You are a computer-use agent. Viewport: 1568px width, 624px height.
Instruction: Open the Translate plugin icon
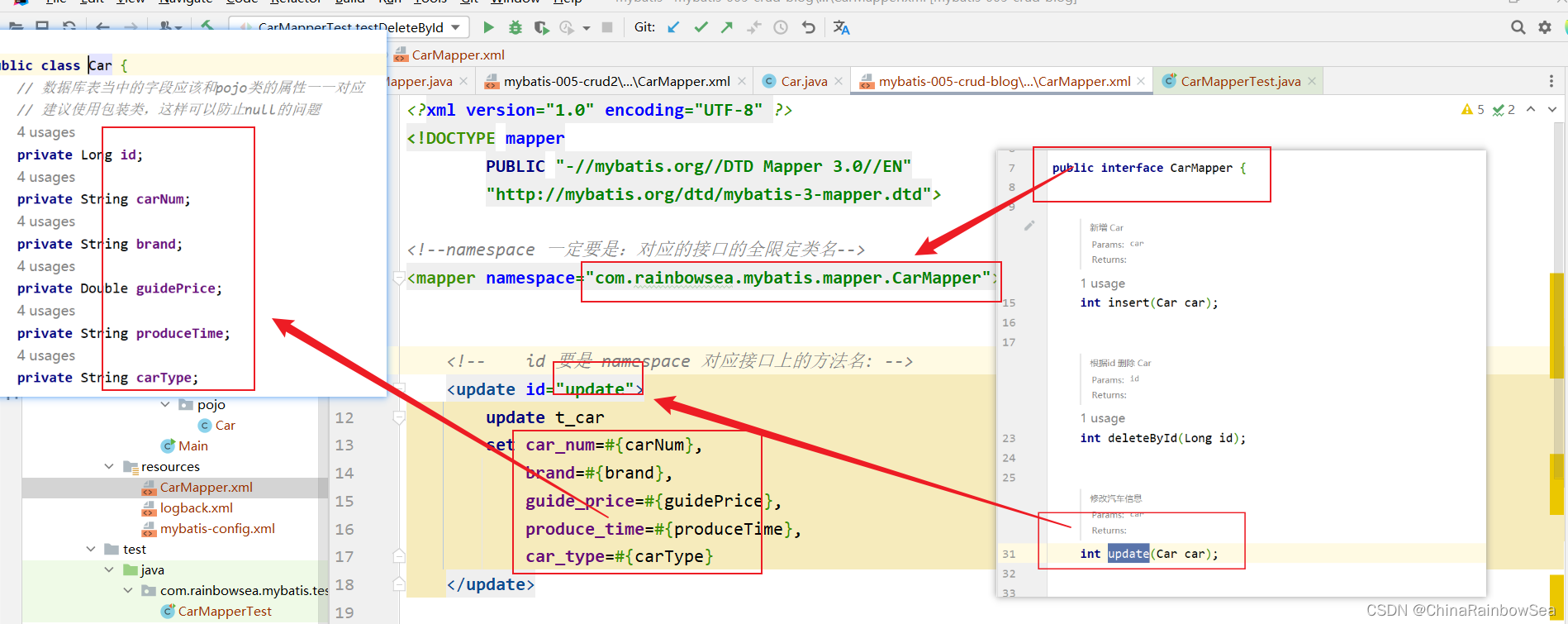tap(841, 28)
